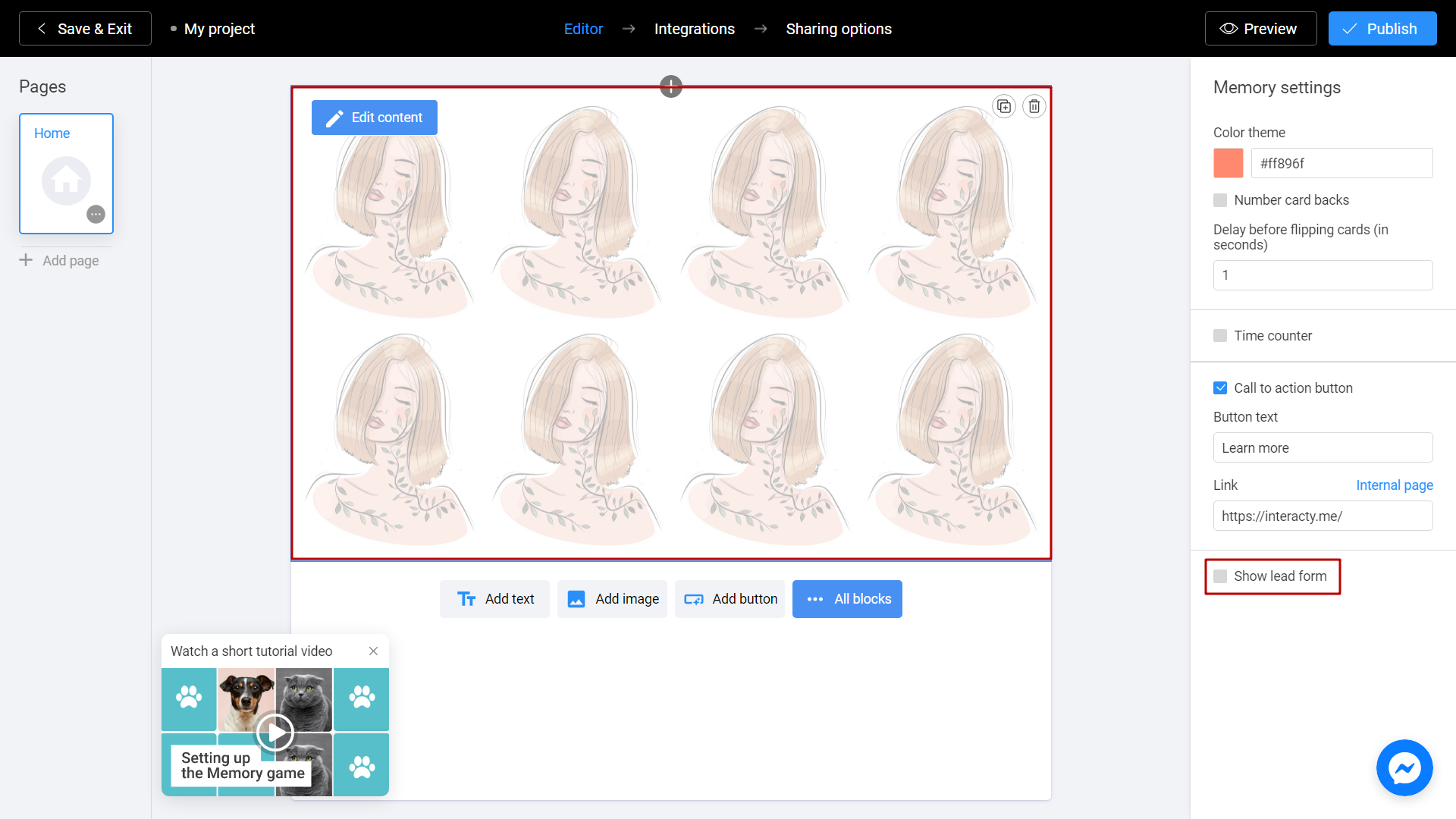Enable the Time counter checkbox
Screen dimensions: 1456x819
coord(1220,336)
